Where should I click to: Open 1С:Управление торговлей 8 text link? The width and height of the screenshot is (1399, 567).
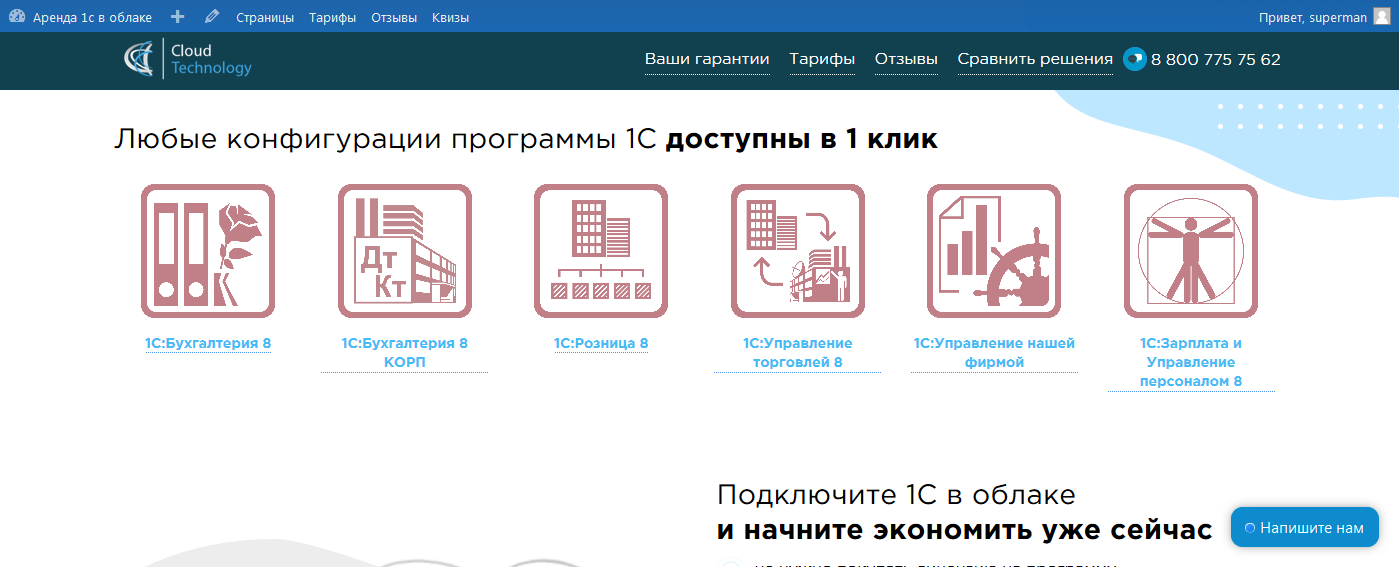pos(797,353)
